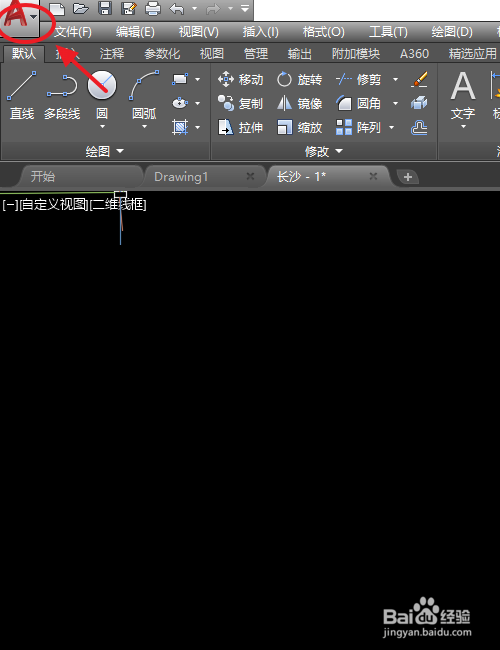Screen dimensions: 500x650
Task: Click the Plot printer icon
Action: pyautogui.click(x=153, y=8)
